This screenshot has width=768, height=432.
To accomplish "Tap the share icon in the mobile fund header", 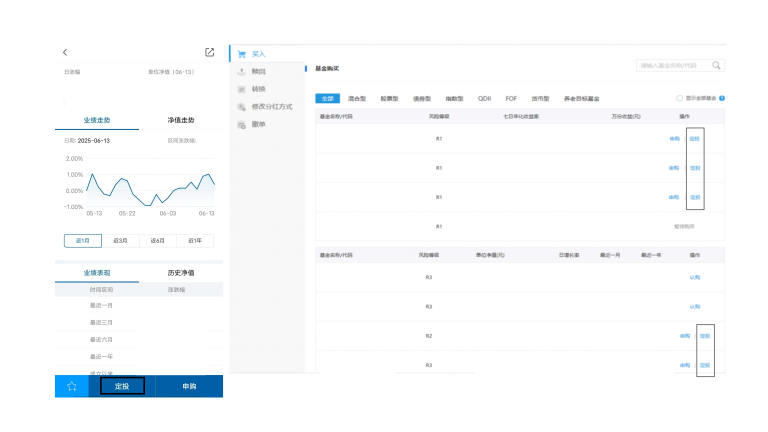I will coord(210,52).
